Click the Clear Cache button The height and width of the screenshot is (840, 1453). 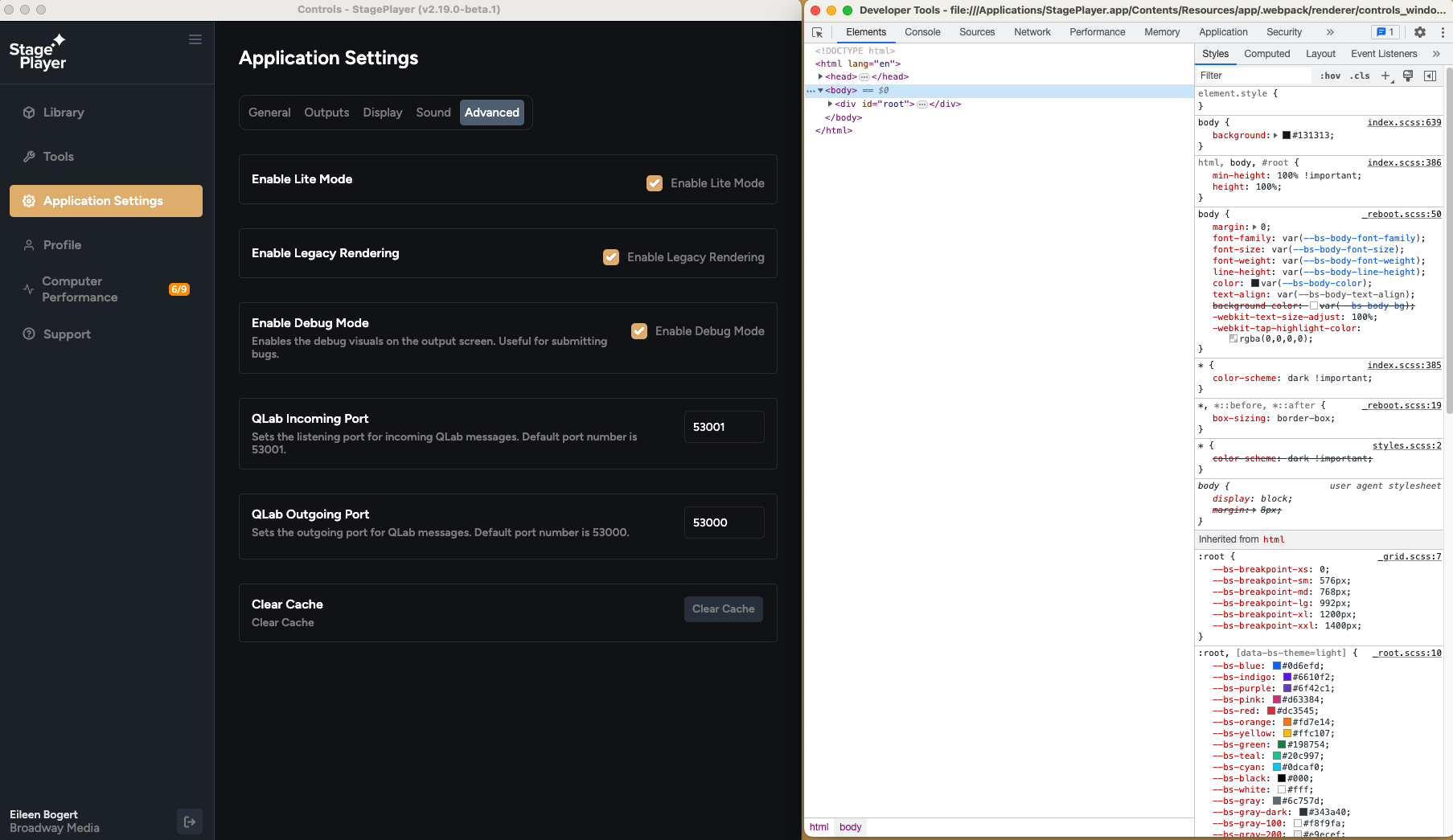tap(724, 609)
